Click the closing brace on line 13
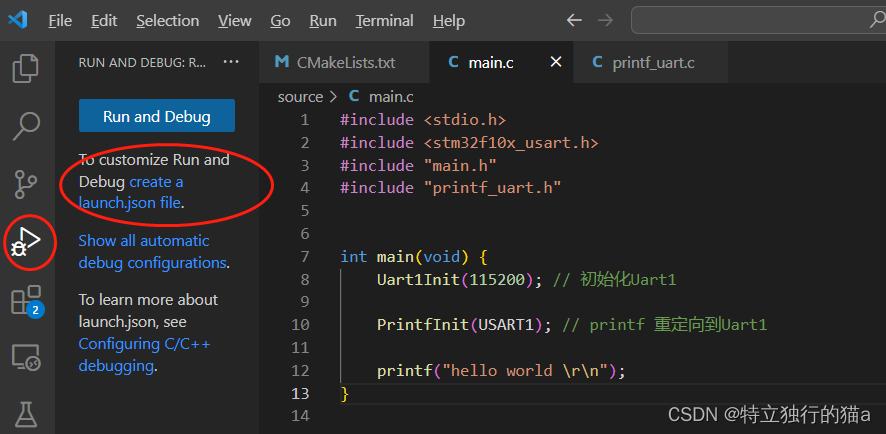The image size is (886, 434). tap(345, 394)
